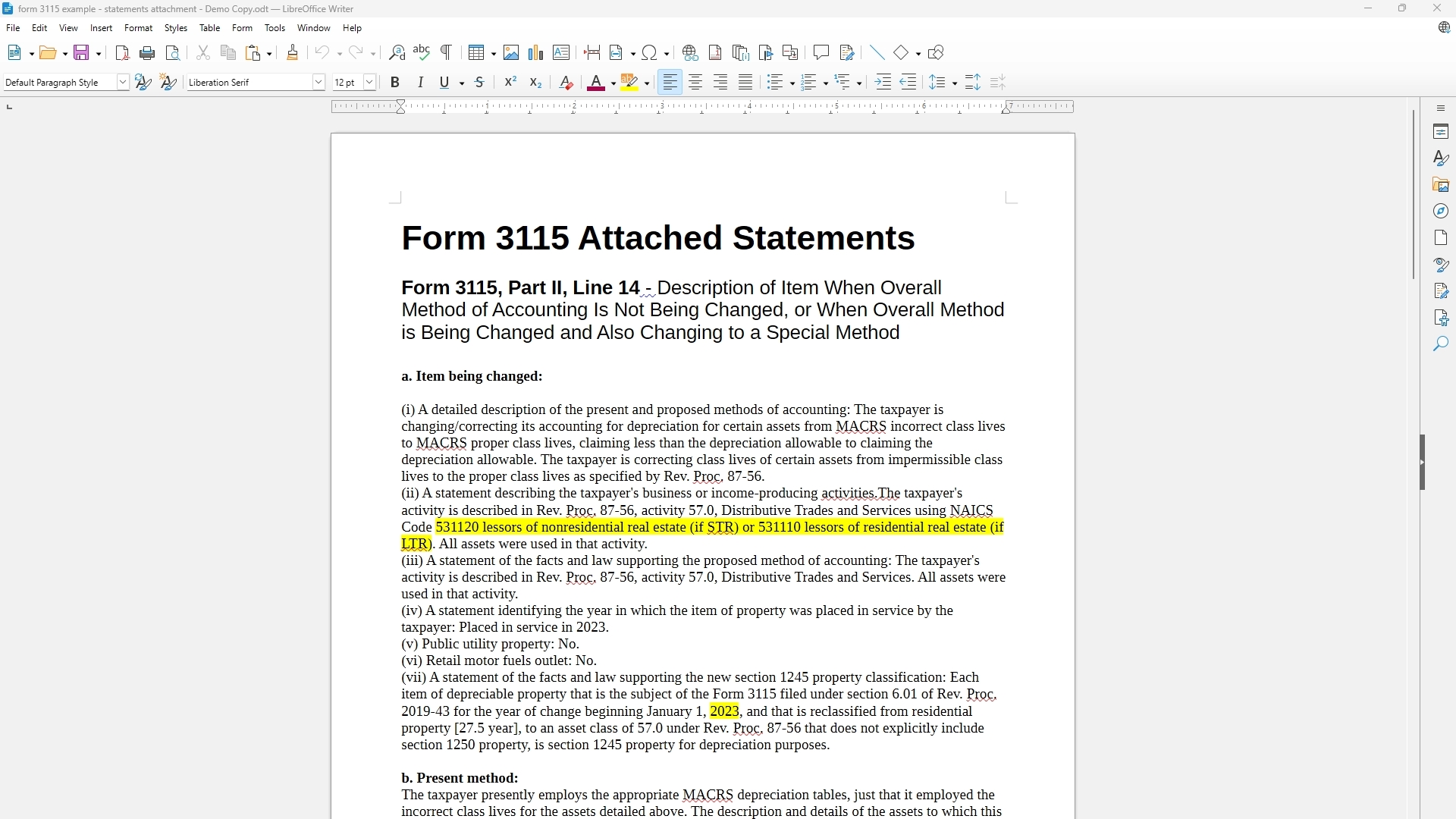Open Find and Replace tool
The width and height of the screenshot is (1456, 819).
[397, 53]
